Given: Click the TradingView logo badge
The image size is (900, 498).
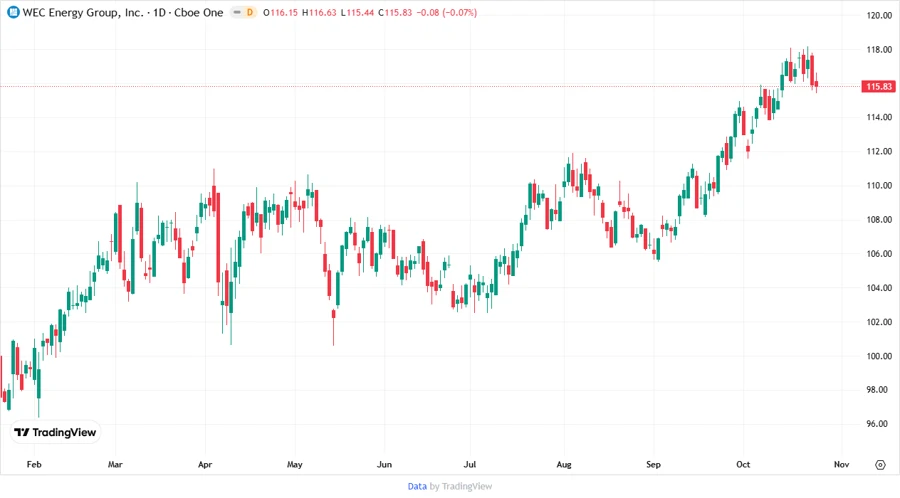Looking at the screenshot, I should [x=55, y=433].
